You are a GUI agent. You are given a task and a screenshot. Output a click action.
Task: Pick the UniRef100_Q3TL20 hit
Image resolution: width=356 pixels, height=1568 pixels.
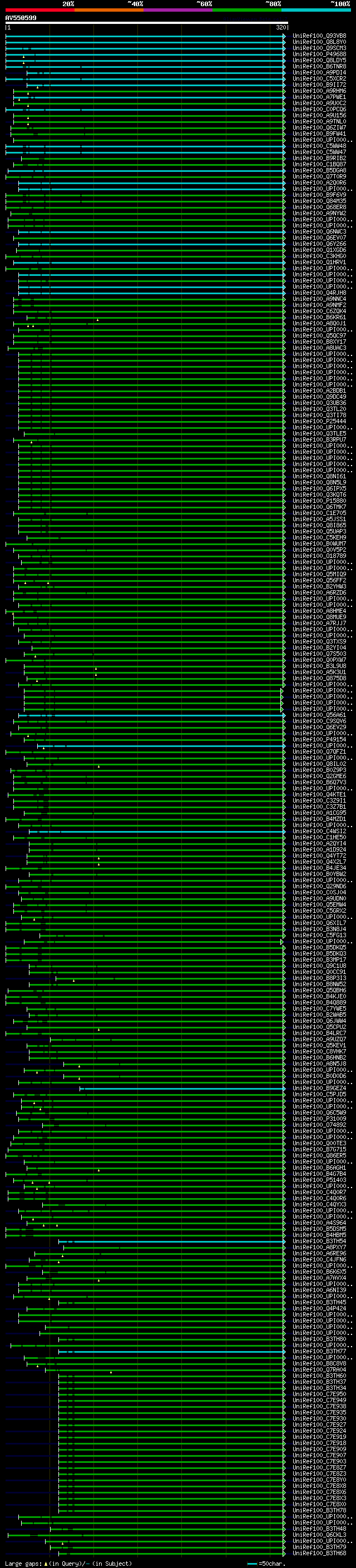coord(319,409)
